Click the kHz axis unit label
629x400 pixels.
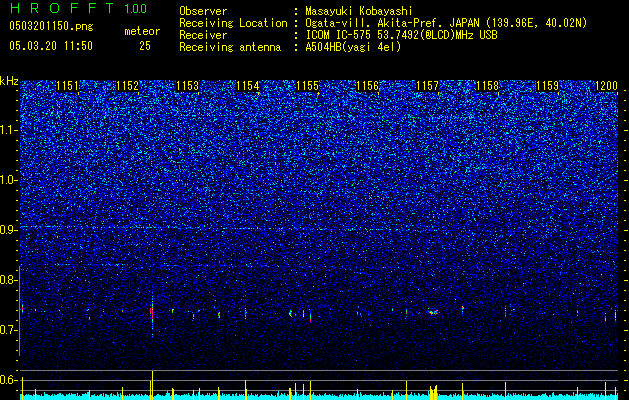point(9,81)
